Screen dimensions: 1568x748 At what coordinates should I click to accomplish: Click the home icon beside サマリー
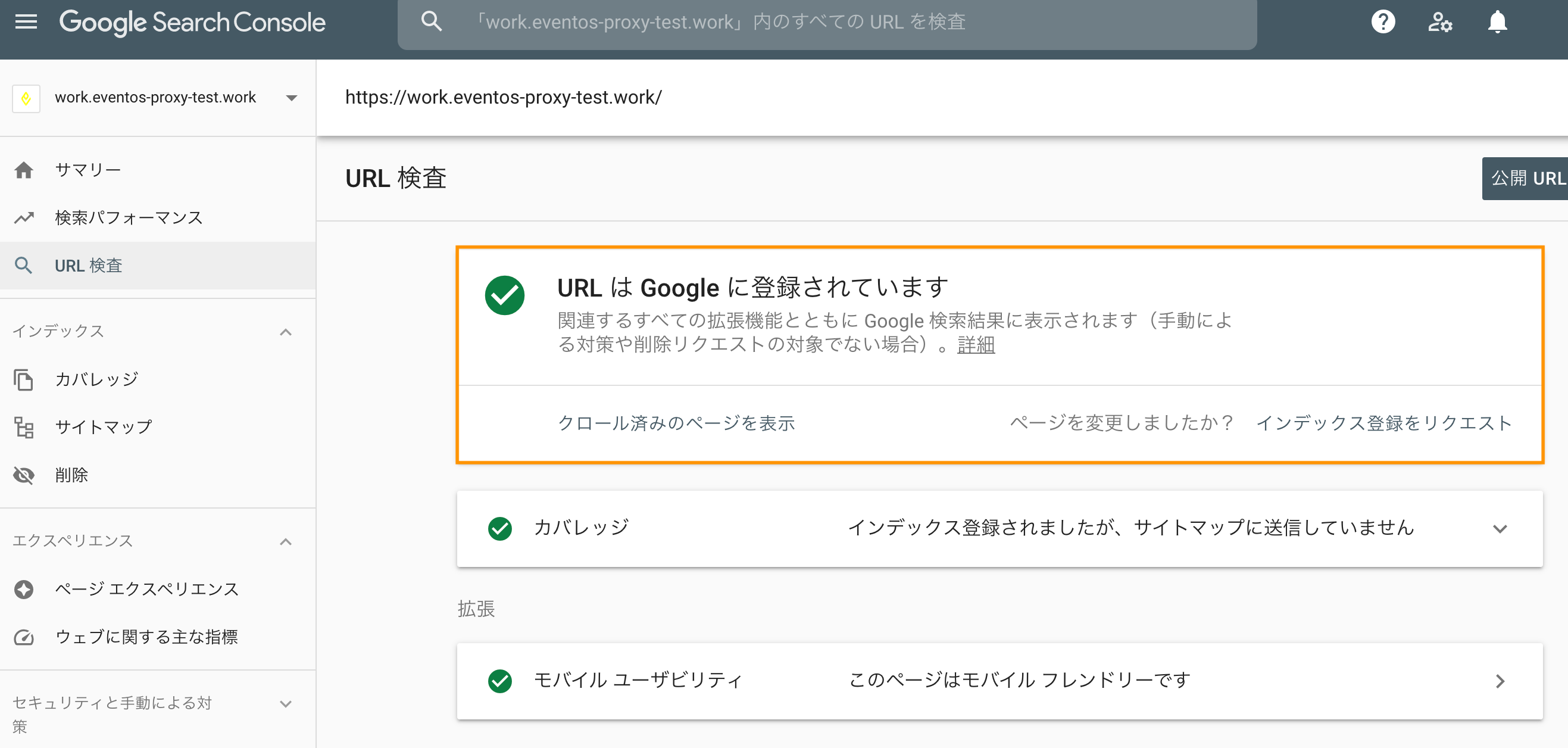(24, 170)
